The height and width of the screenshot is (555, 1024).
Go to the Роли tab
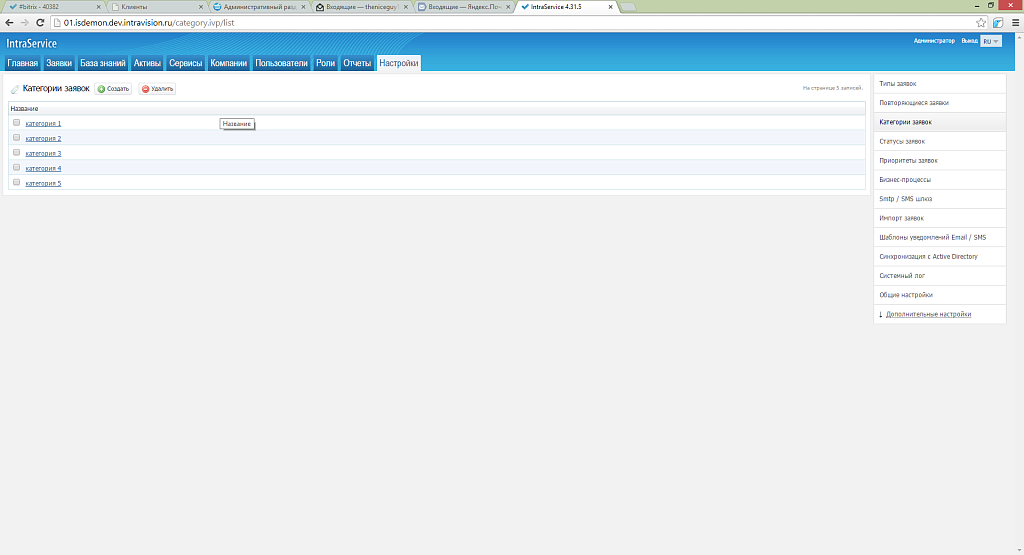[325, 63]
